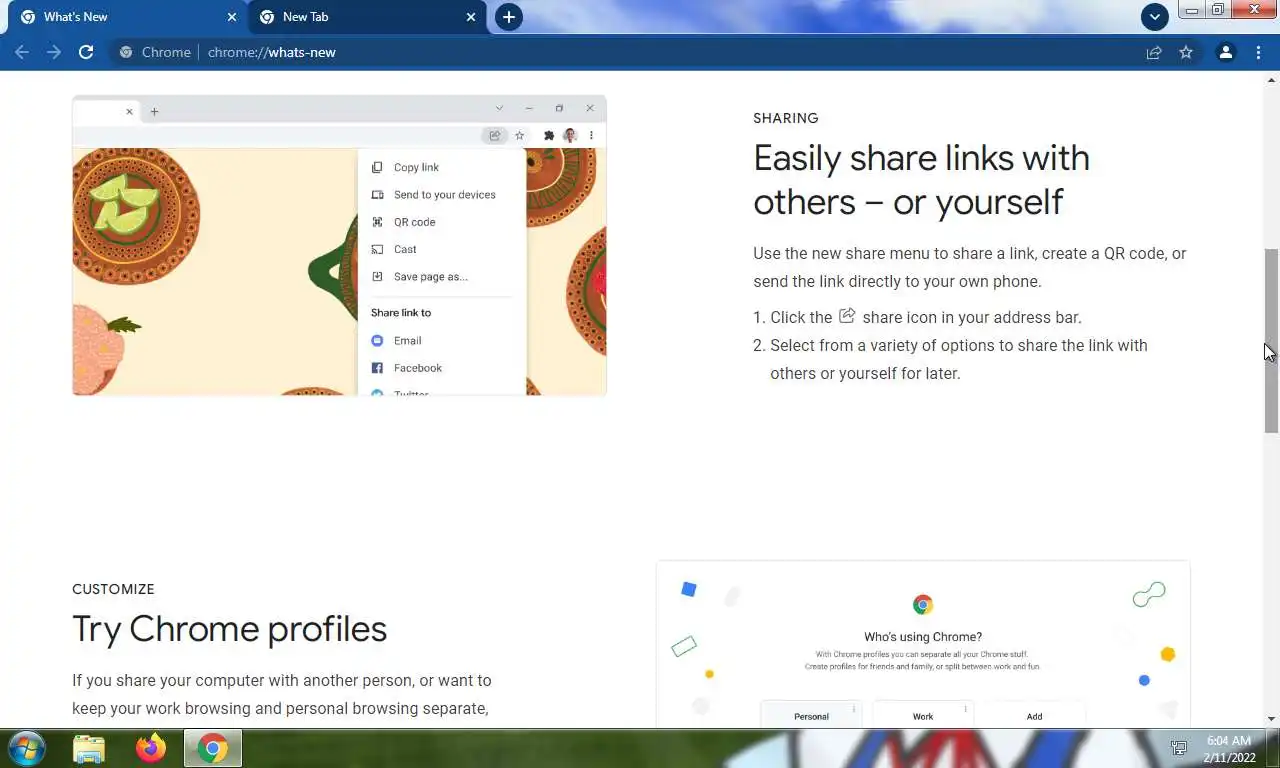This screenshot has height=768, width=1280.
Task: Open File Explorer from the taskbar
Action: (89, 748)
